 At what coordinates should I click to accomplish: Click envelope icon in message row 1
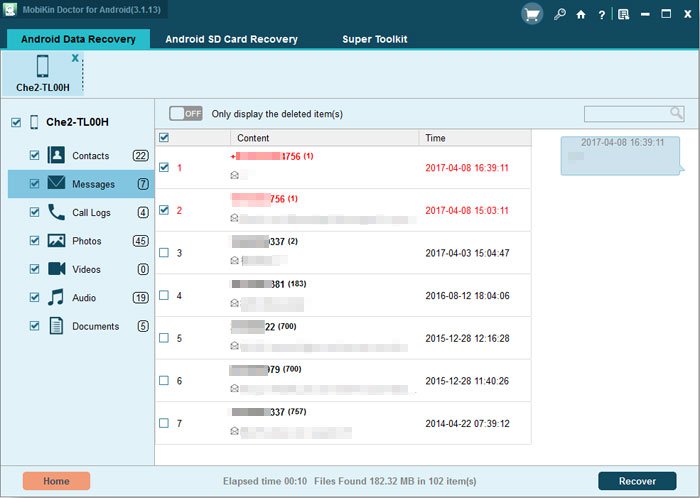coord(234,175)
